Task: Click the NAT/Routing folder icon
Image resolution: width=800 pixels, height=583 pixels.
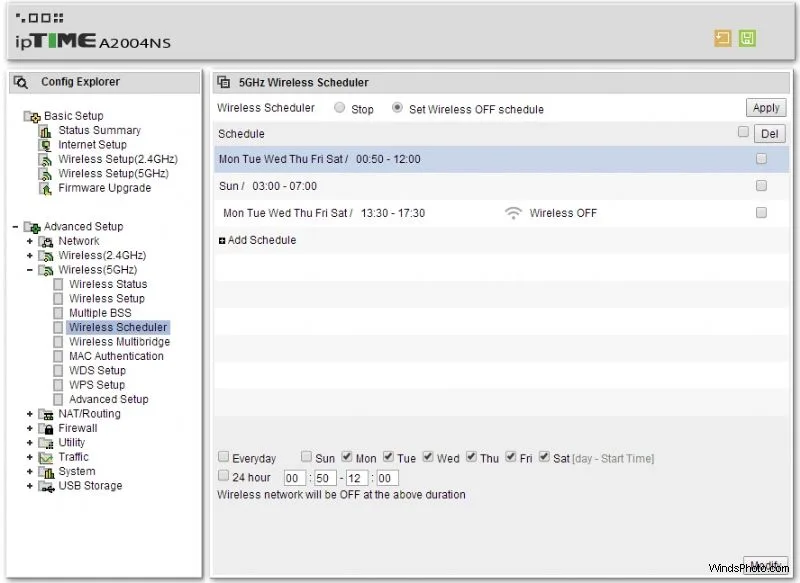Action: click(46, 414)
